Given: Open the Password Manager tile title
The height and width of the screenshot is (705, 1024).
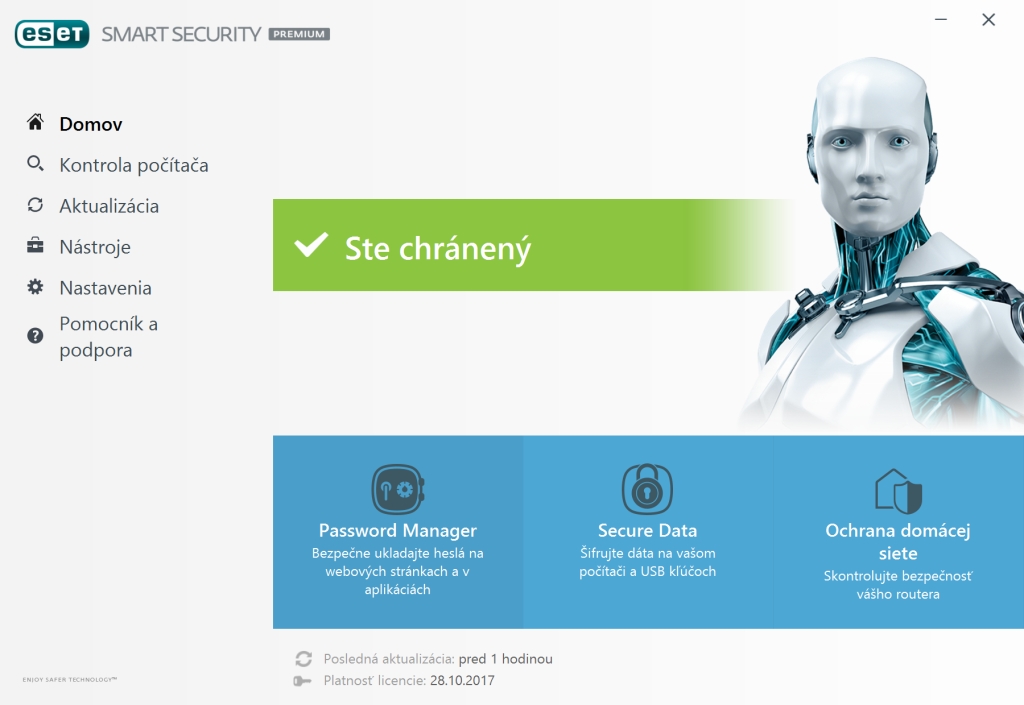Looking at the screenshot, I should pos(398,531).
